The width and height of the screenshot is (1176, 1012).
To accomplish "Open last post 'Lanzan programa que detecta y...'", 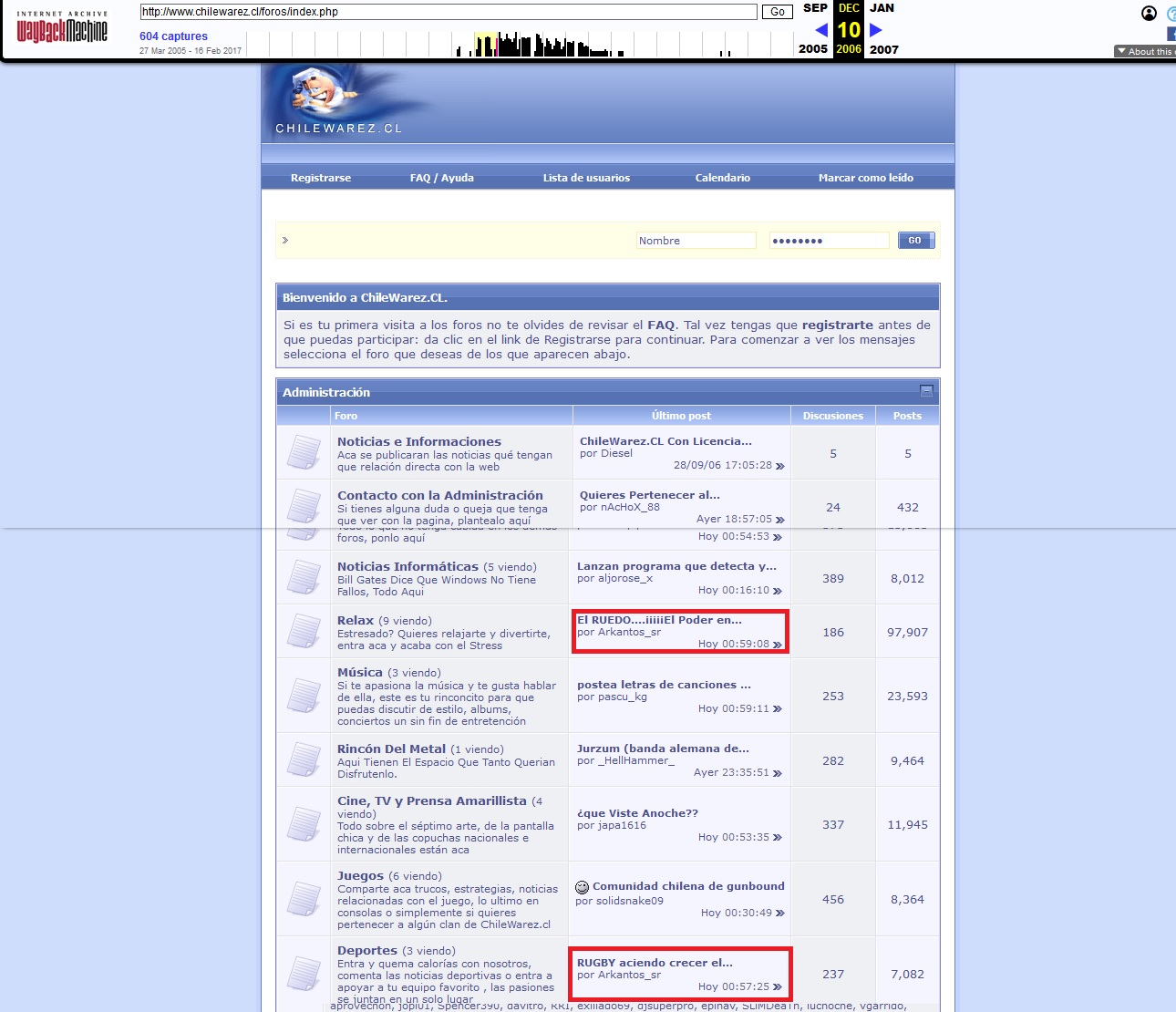I will (x=676, y=566).
